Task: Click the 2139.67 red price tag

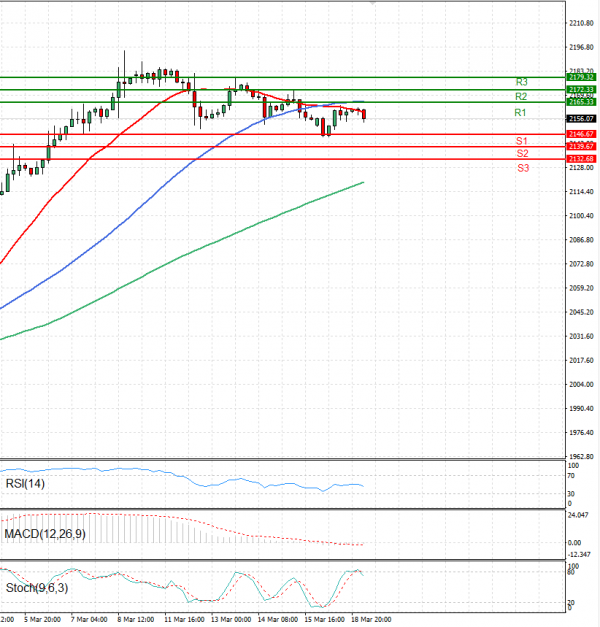Action: pos(582,146)
